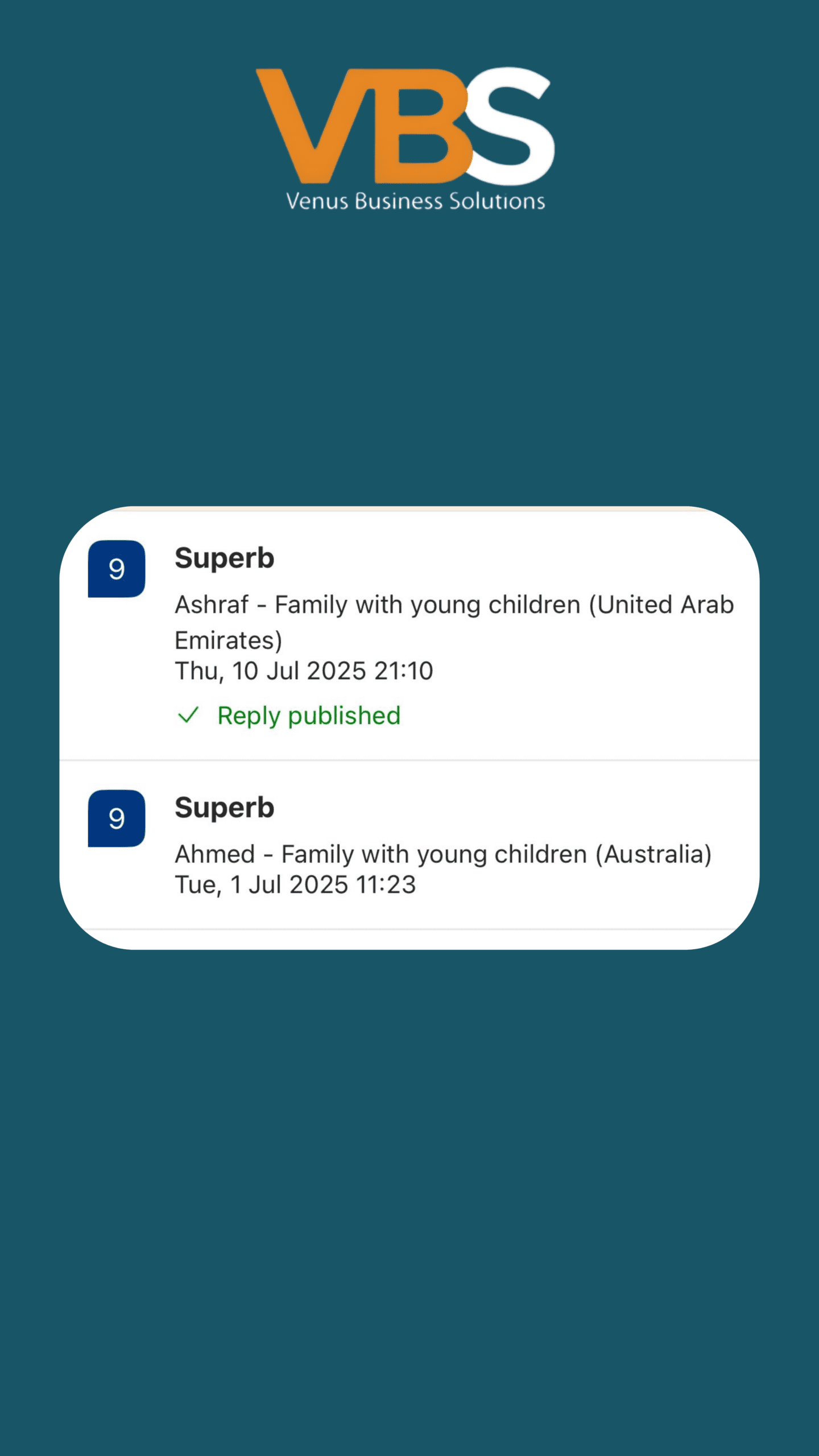Screen dimensions: 819x1456
Task: Click "Family with young children" on Ahmed's review
Action: click(434, 854)
